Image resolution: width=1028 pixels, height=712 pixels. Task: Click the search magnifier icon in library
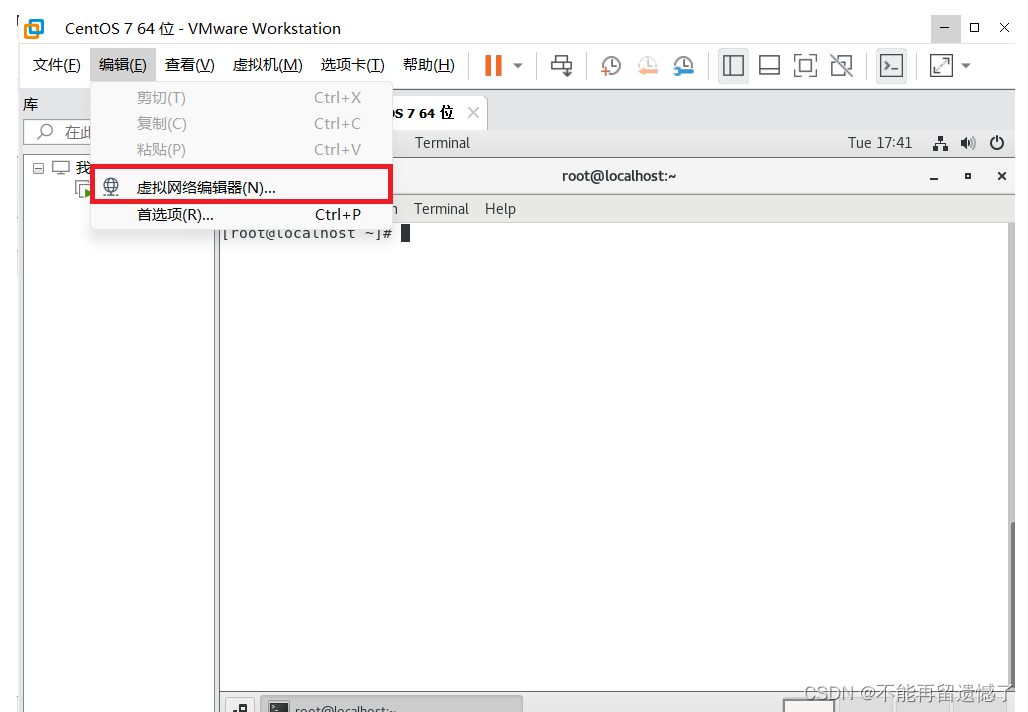point(45,132)
